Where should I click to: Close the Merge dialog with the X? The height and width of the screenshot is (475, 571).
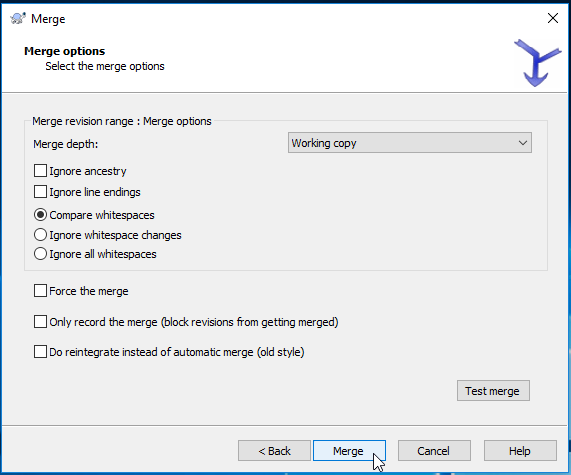tap(553, 18)
